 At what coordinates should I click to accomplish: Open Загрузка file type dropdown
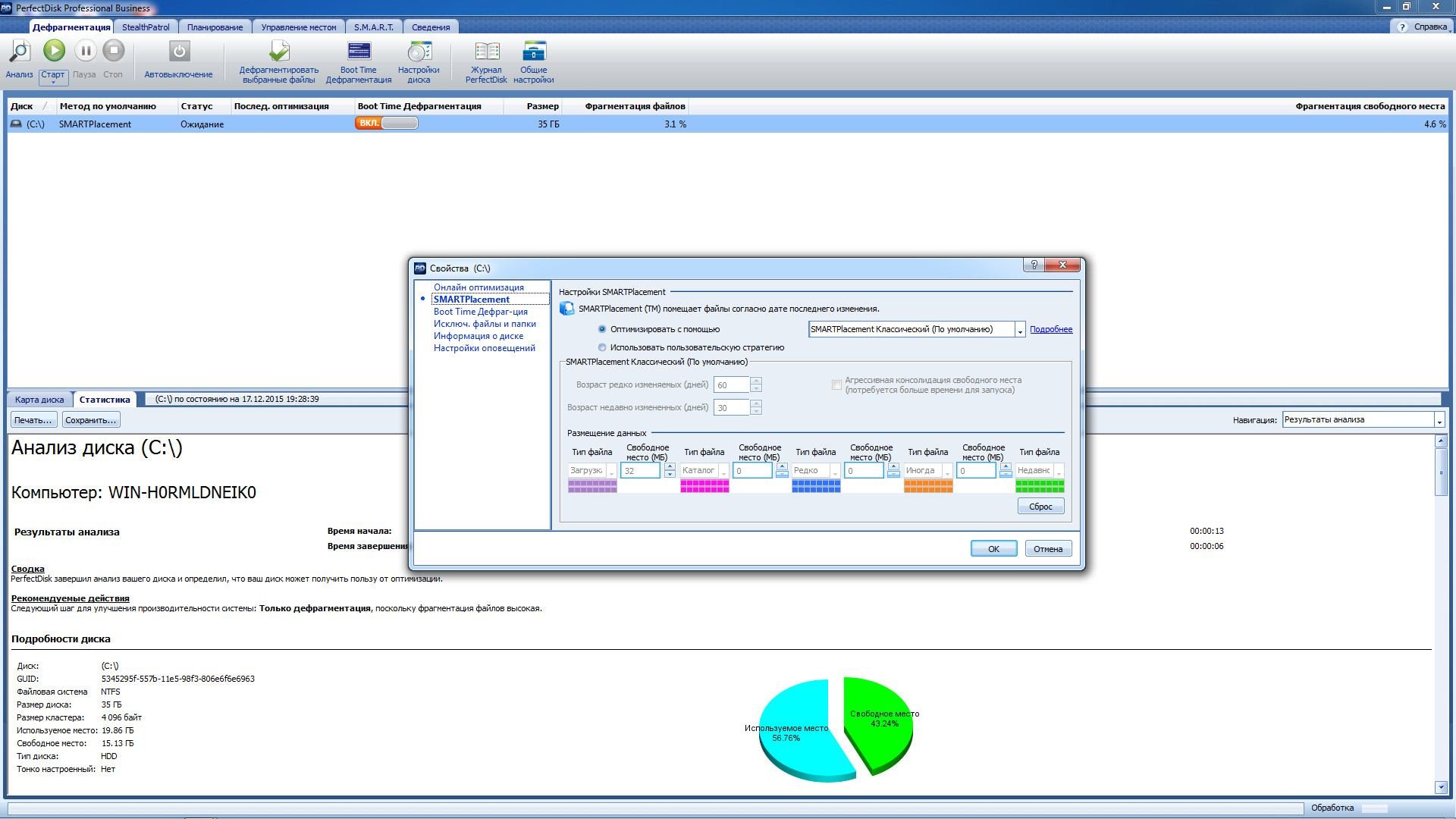pyautogui.click(x=611, y=471)
